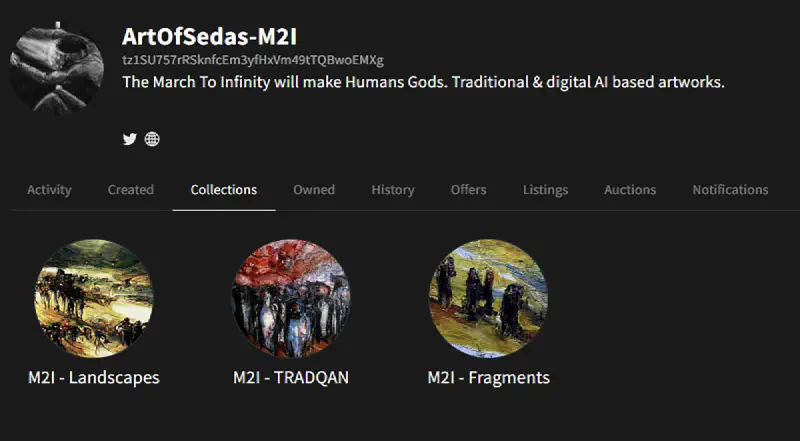Screen dimensions: 800x441
Task: Switch to the Created tab
Action: click(x=131, y=190)
